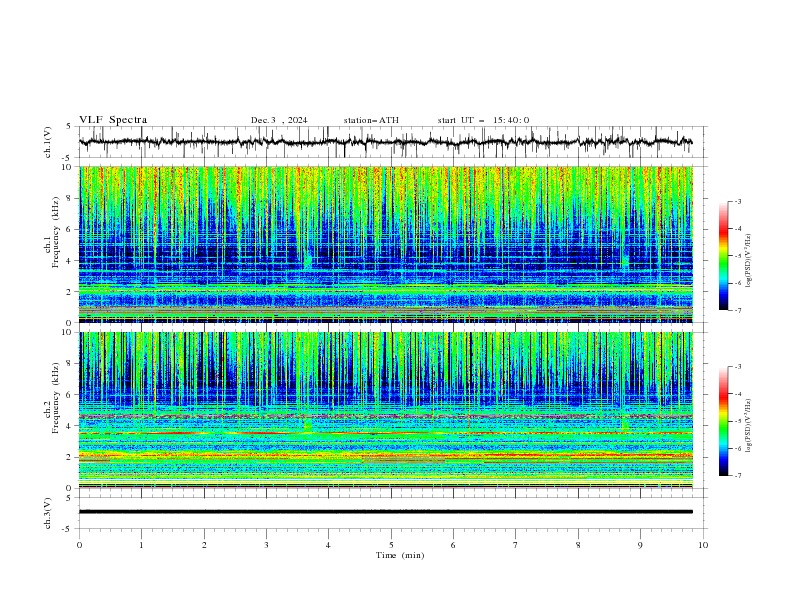Click the date text "Dec.3 , 2024"
The image size is (792, 612).
coord(279,120)
